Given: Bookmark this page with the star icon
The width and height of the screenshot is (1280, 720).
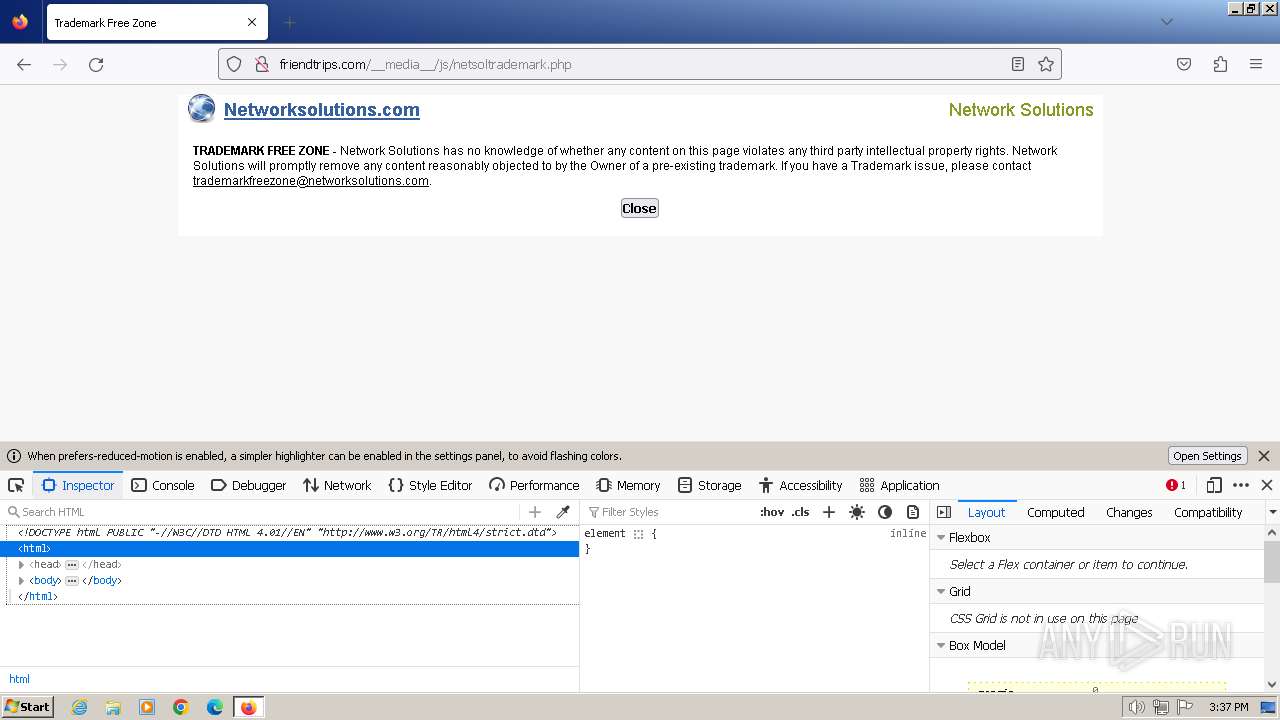Looking at the screenshot, I should pos(1046,64).
